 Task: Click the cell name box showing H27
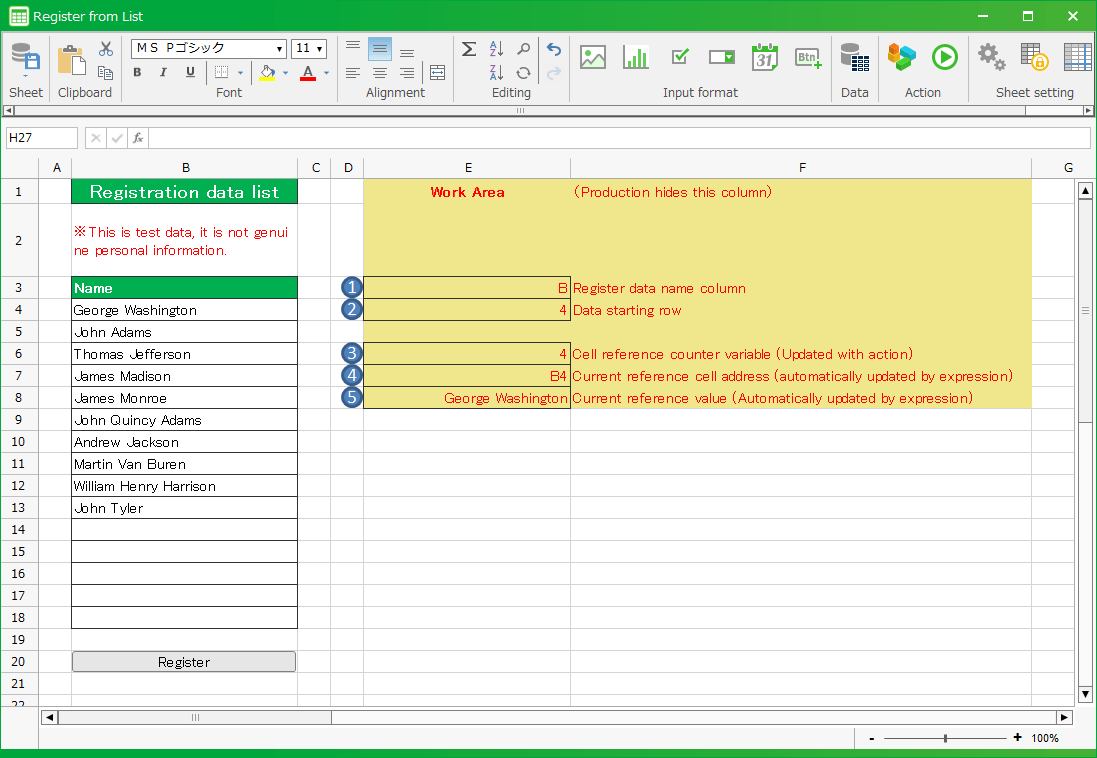tap(41, 138)
